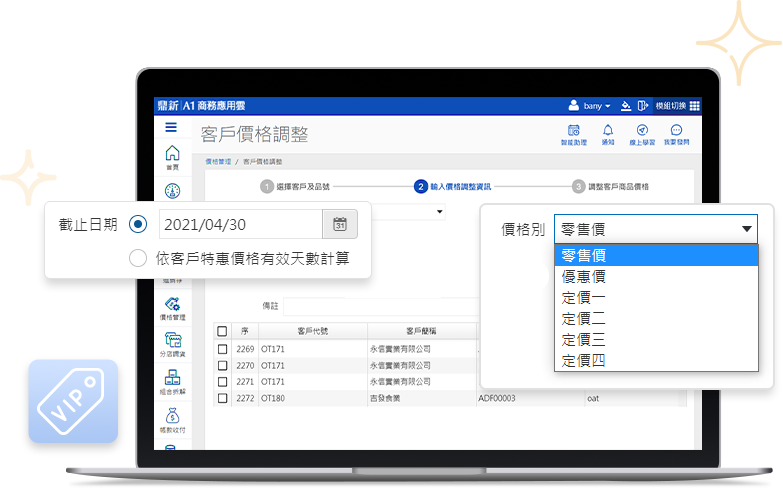Open 模組切換 module switch grid
This screenshot has width=783, height=489.
point(678,105)
